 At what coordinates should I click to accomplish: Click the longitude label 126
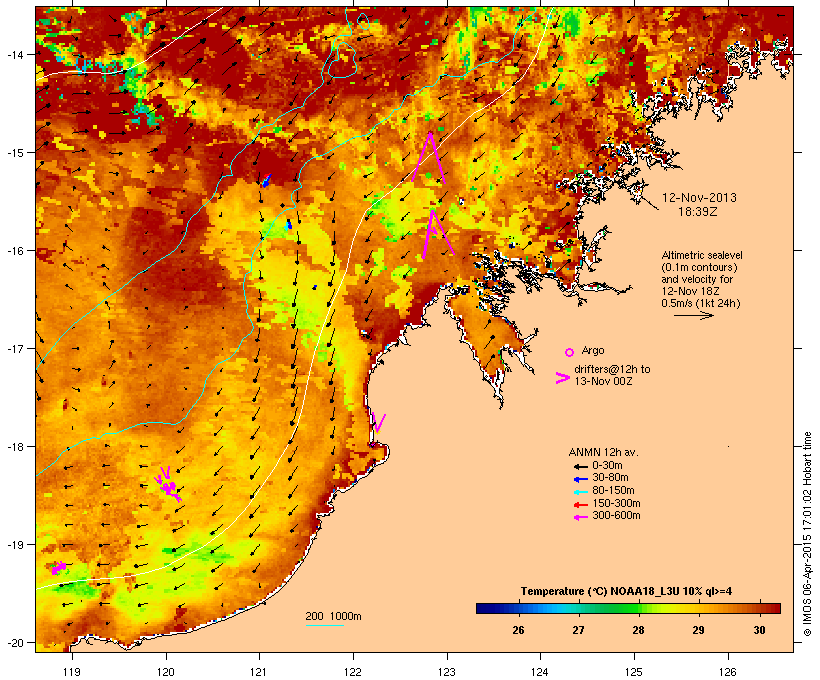pyautogui.click(x=727, y=672)
